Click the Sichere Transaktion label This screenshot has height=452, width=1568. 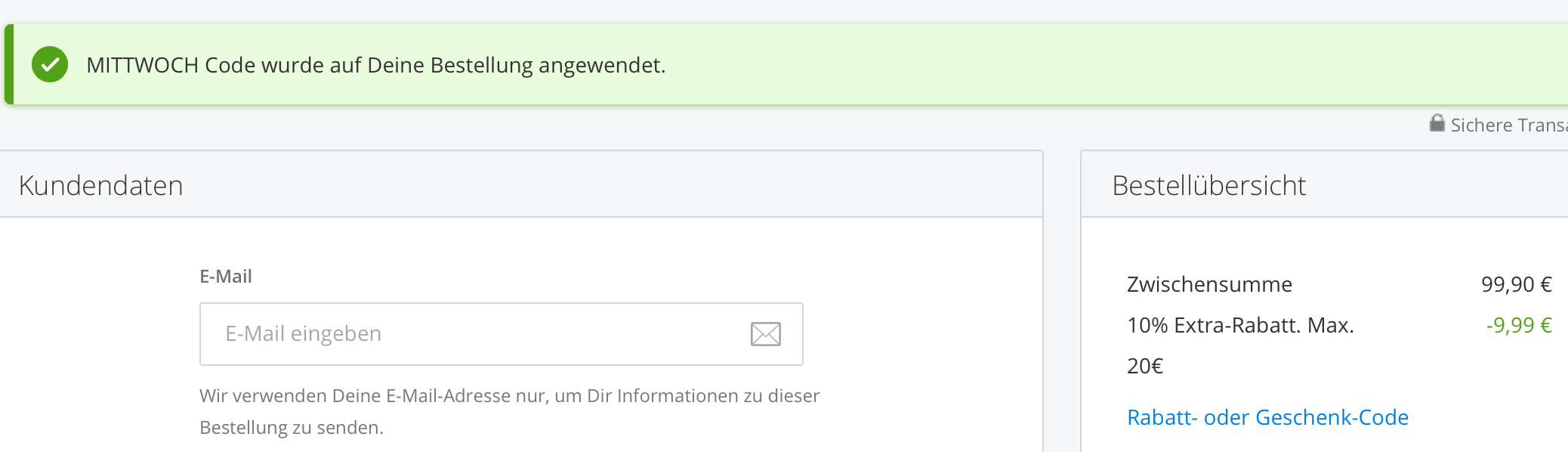(x=1508, y=125)
